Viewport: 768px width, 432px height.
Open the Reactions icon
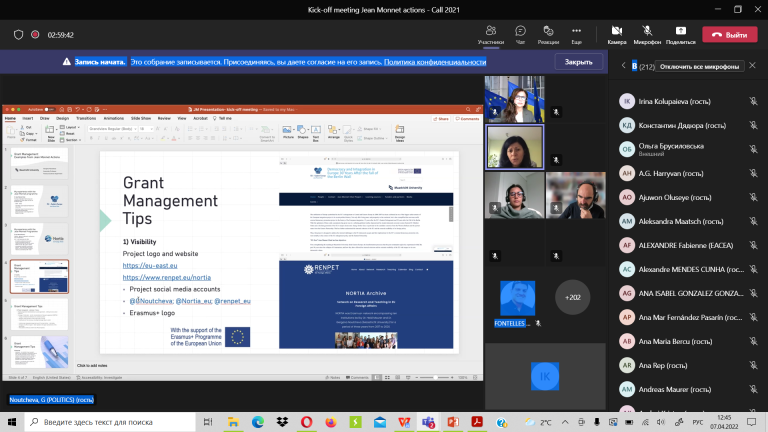(548, 31)
